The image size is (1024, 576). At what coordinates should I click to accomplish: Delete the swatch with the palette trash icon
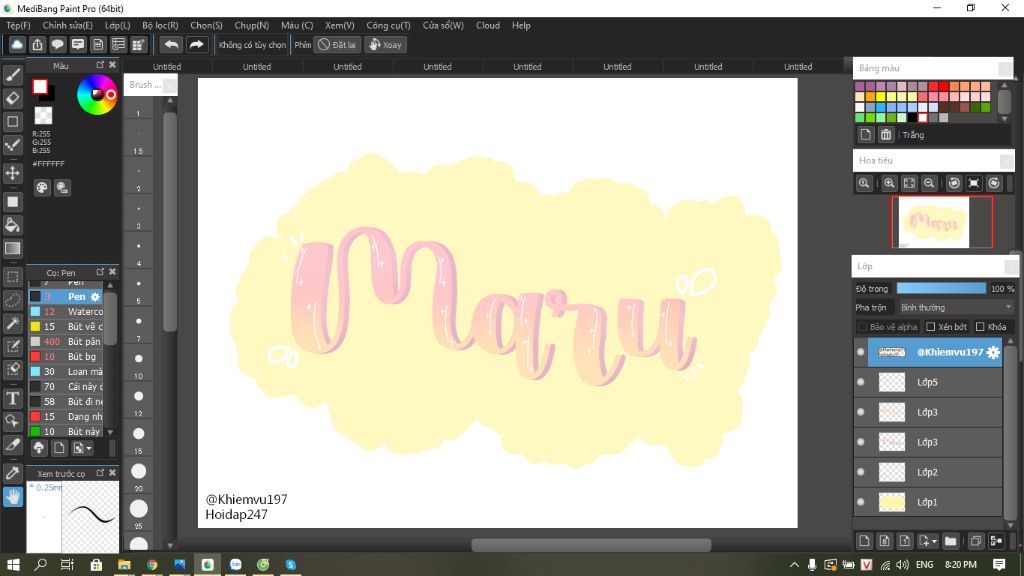click(x=886, y=135)
